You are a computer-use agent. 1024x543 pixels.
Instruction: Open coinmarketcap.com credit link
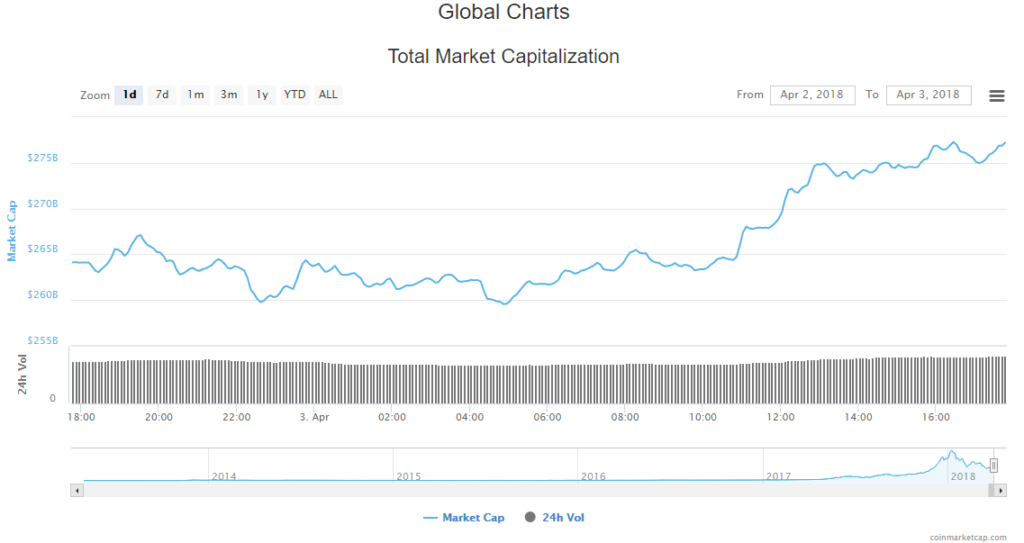point(969,536)
